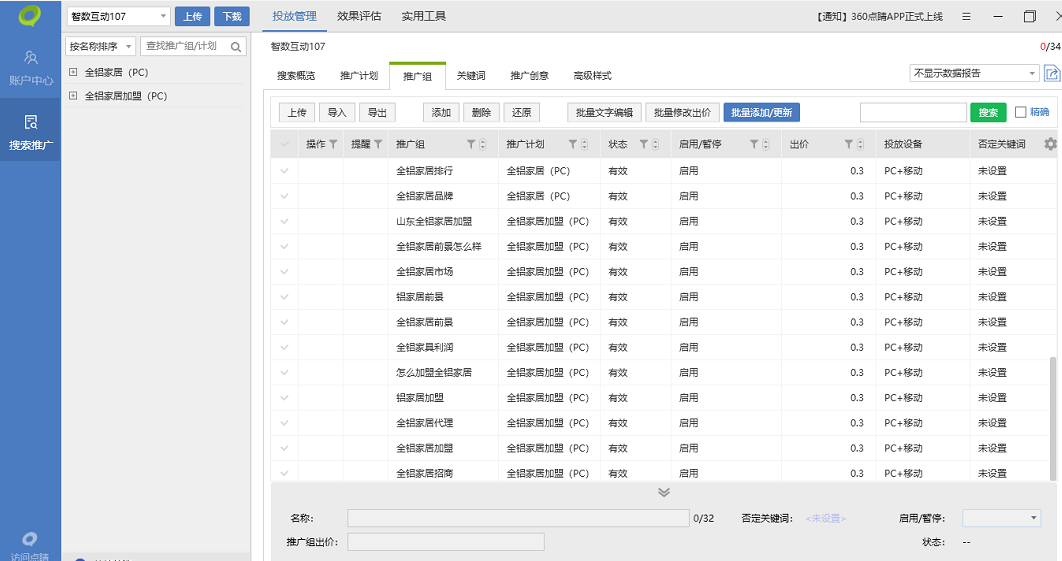Switch to the 关键词 tab

(x=470, y=76)
